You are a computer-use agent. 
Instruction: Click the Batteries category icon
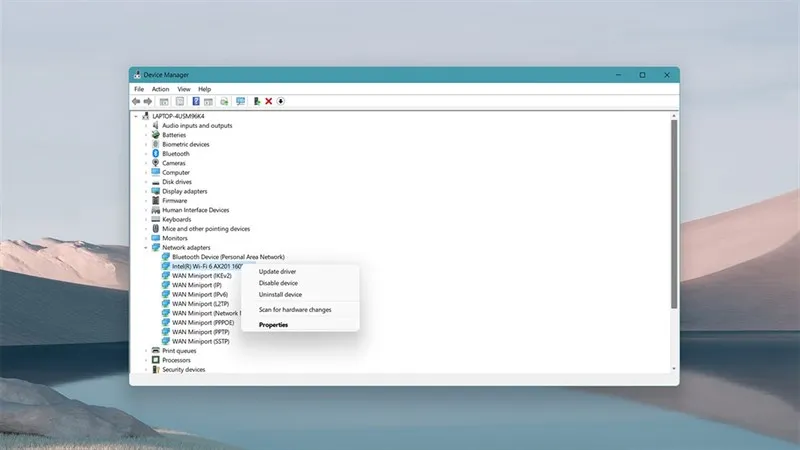click(155, 135)
